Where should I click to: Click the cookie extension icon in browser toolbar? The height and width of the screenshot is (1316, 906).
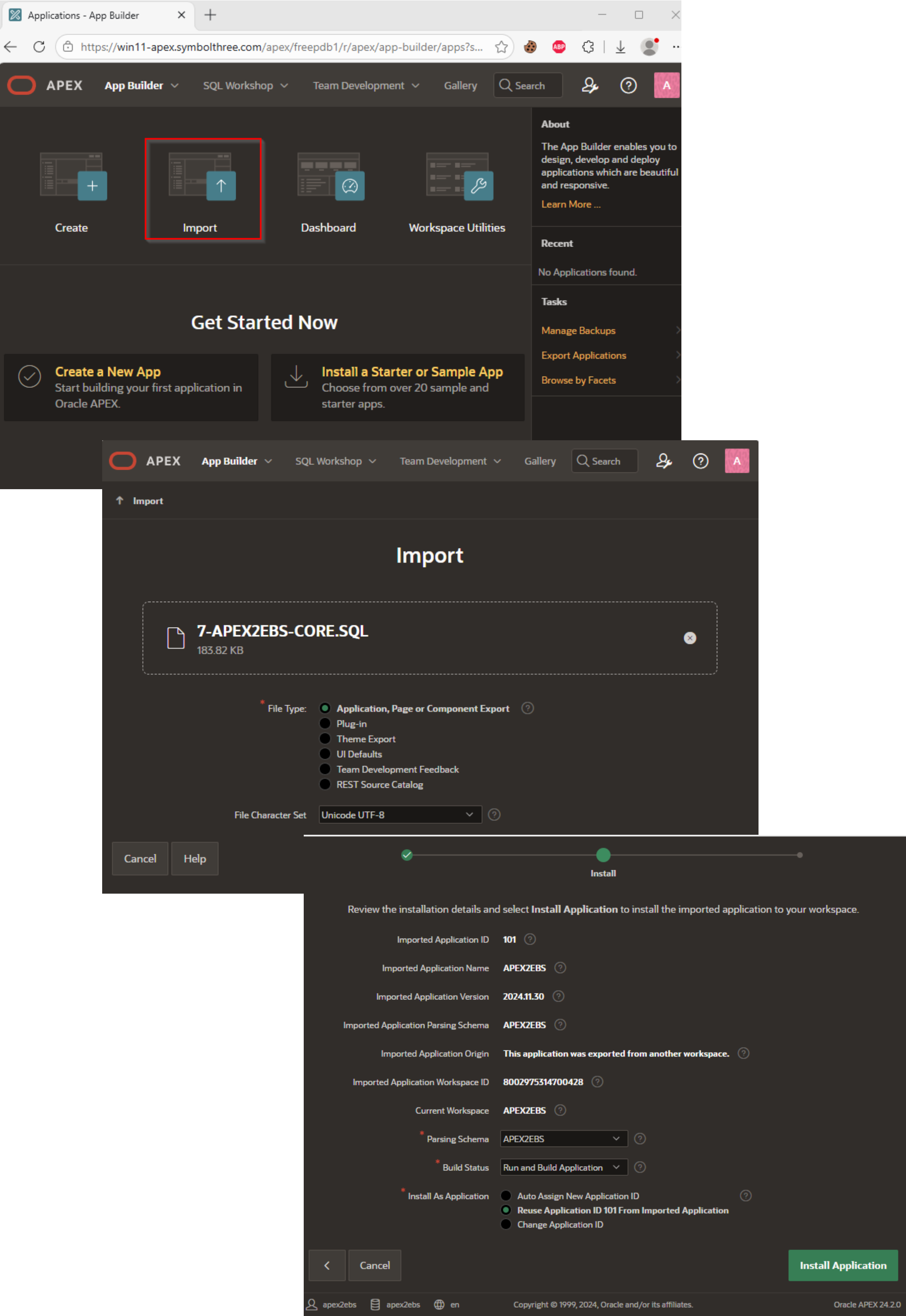point(530,47)
